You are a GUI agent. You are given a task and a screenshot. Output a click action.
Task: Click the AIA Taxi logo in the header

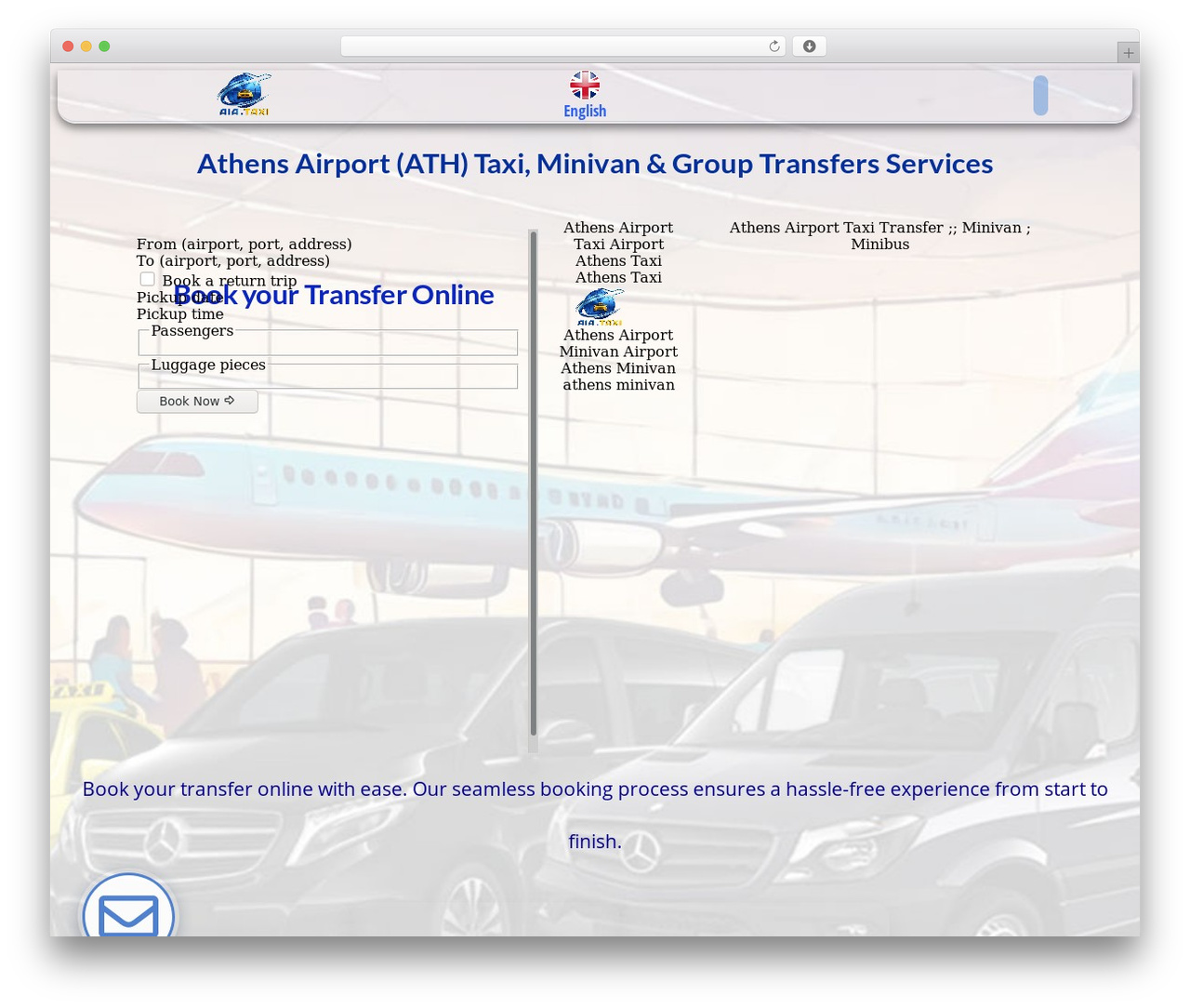coord(244,94)
